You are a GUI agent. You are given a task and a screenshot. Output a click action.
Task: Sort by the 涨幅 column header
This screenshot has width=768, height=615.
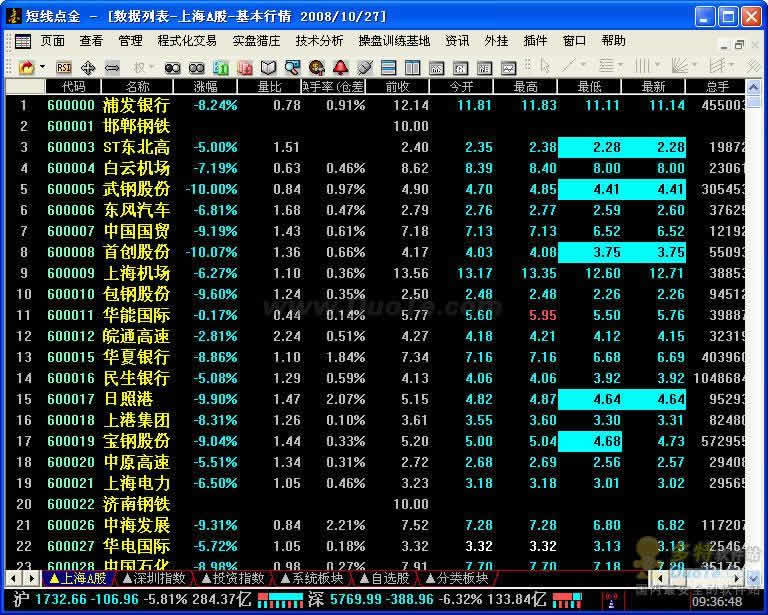205,87
